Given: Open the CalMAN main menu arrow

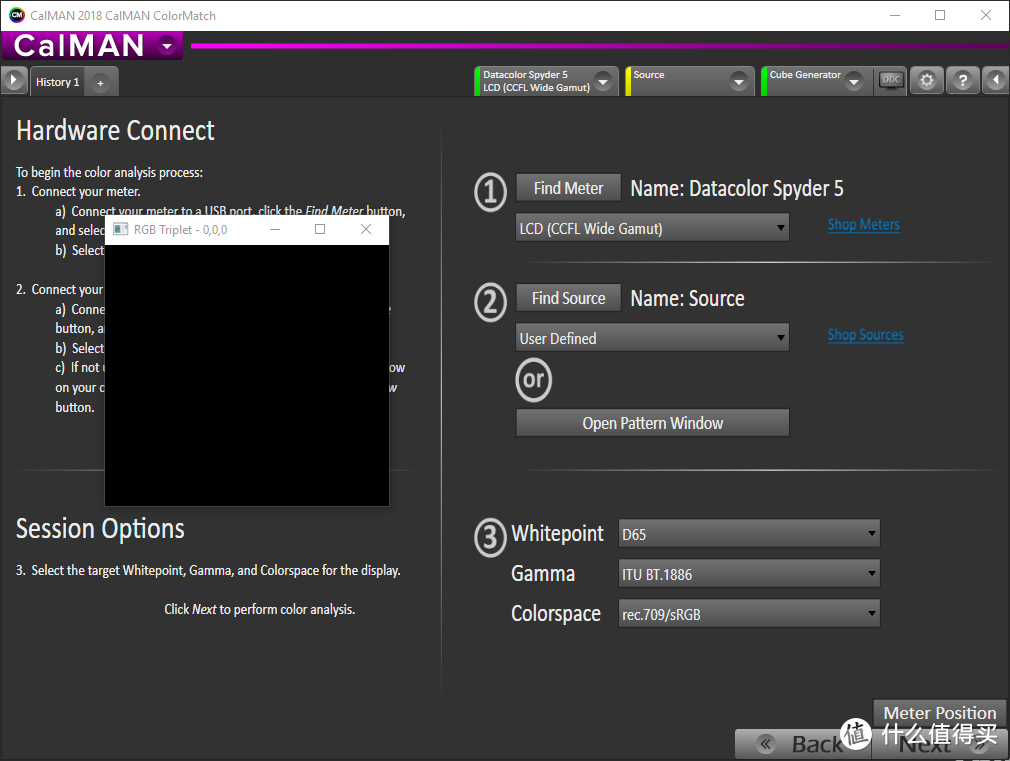Looking at the screenshot, I should pos(167,45).
